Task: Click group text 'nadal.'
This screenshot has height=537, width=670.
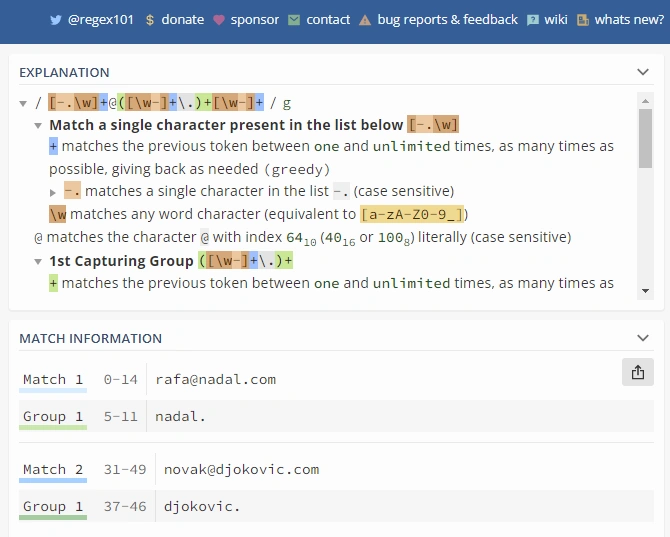Action: (x=181, y=416)
